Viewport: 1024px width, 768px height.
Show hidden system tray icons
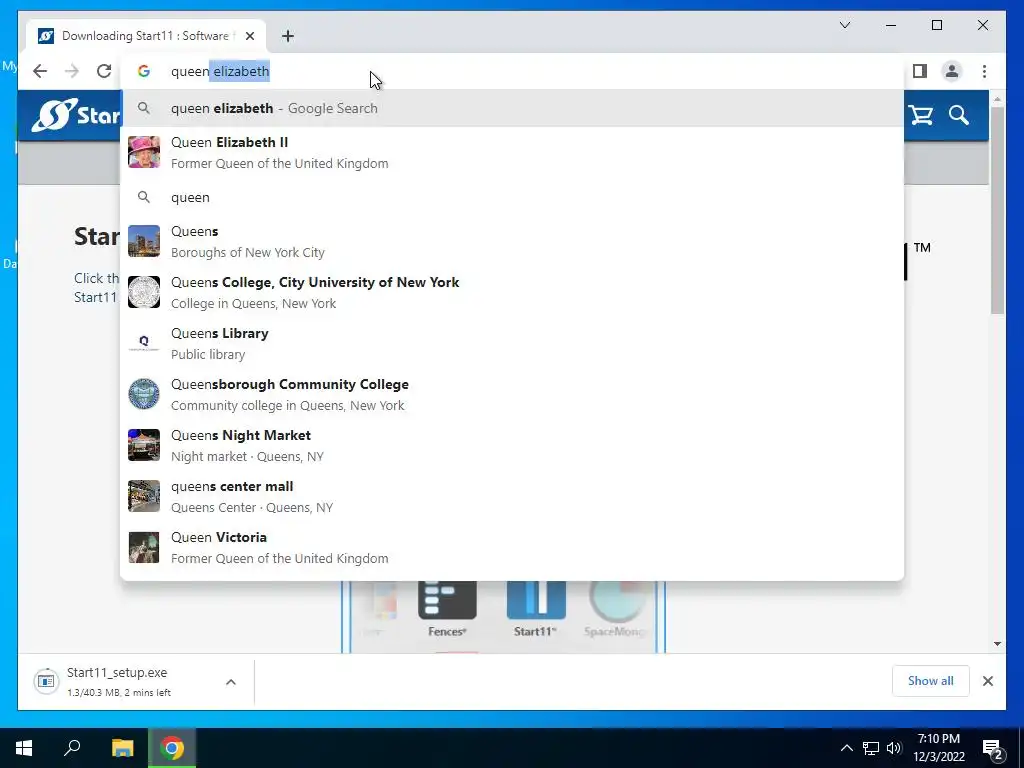[x=846, y=748]
